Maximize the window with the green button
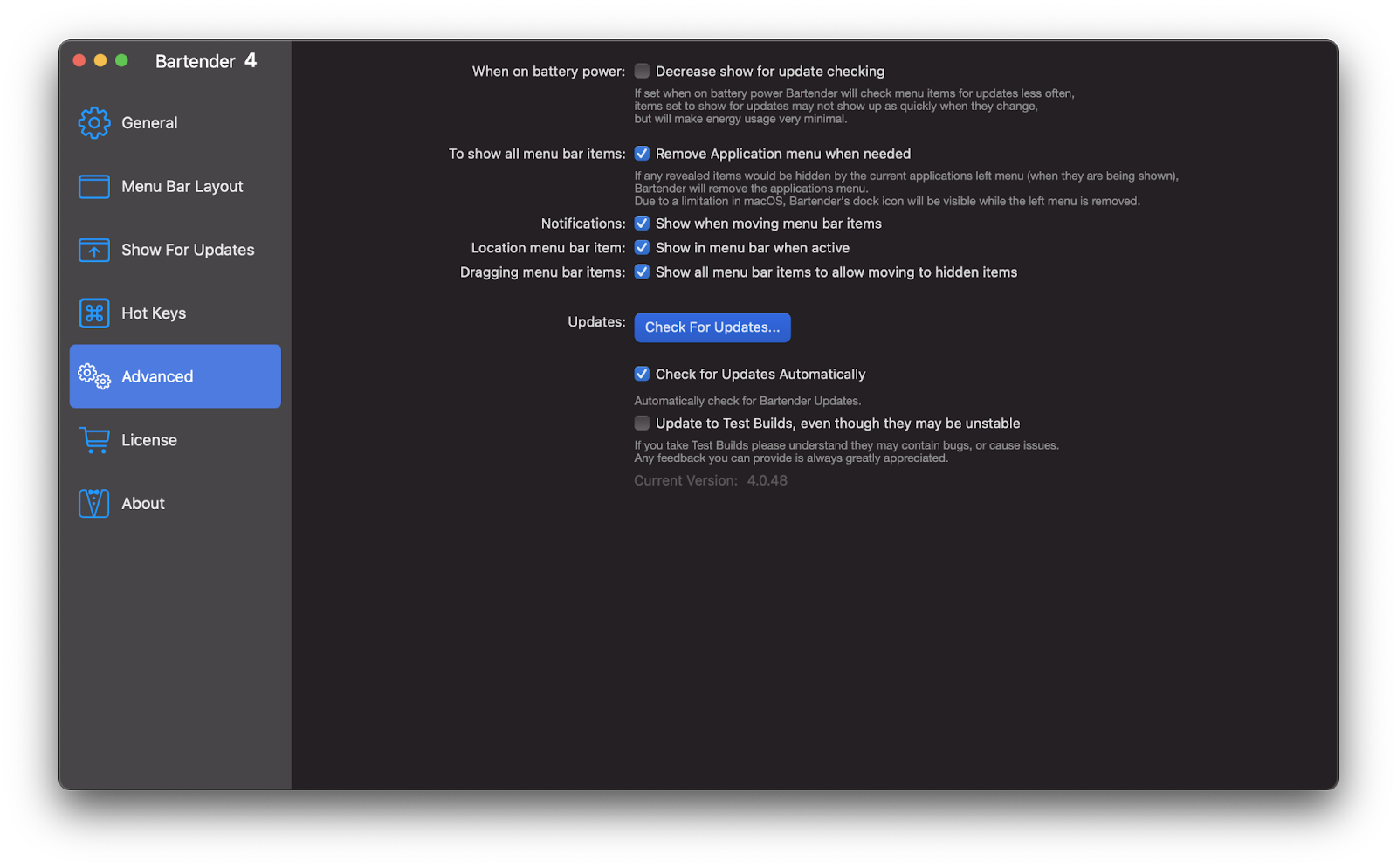 pyautogui.click(x=121, y=60)
